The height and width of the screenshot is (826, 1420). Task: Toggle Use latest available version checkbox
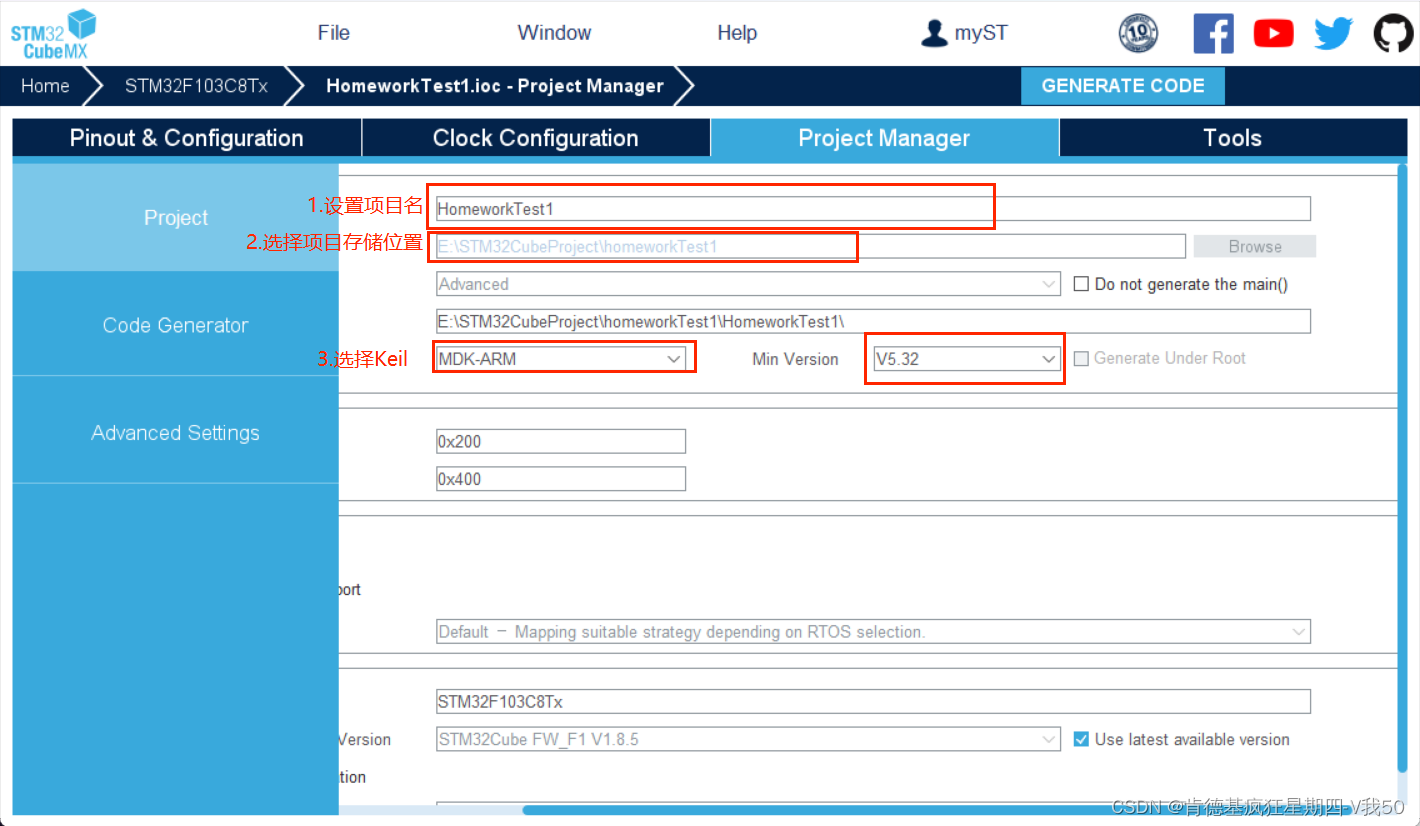[1081, 739]
